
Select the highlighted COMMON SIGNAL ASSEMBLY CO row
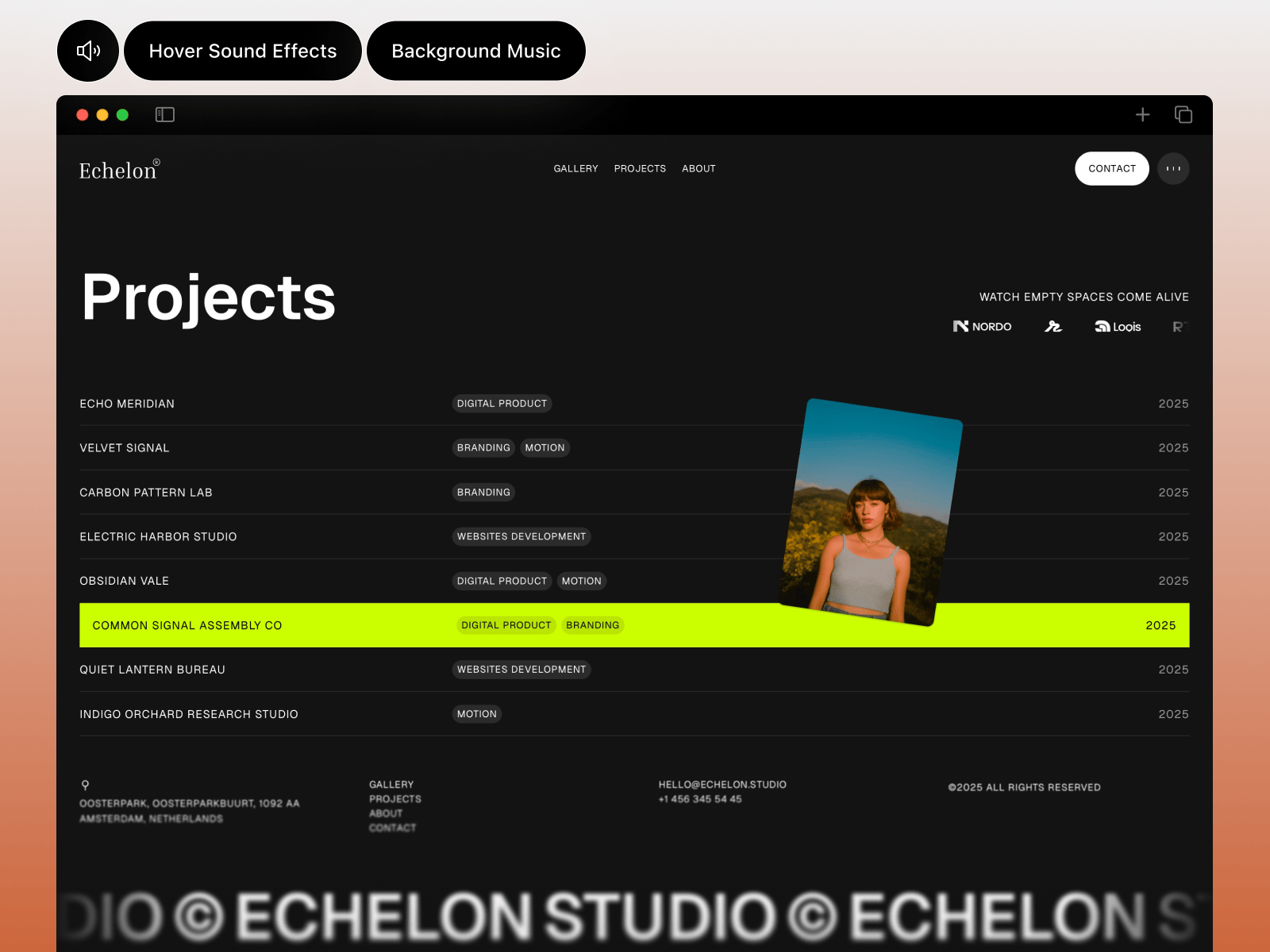[x=187, y=625]
